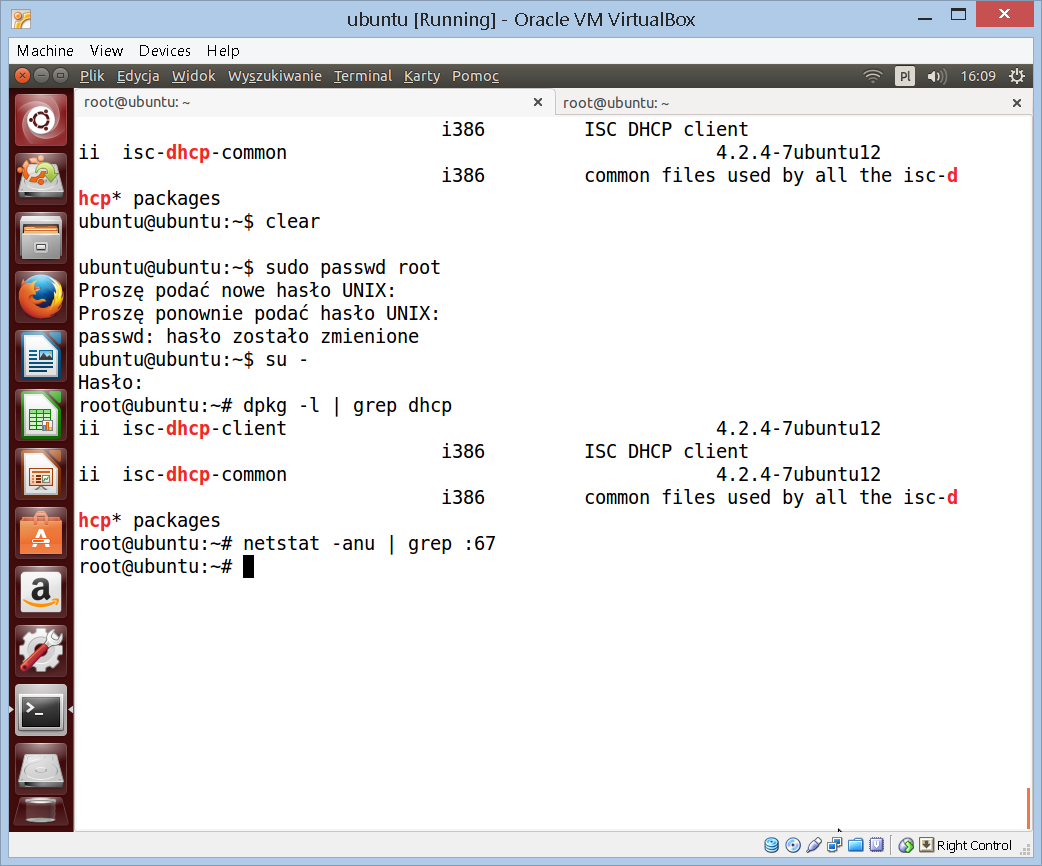
Task: Click the VirtualBox network status icon
Action: [x=835, y=845]
